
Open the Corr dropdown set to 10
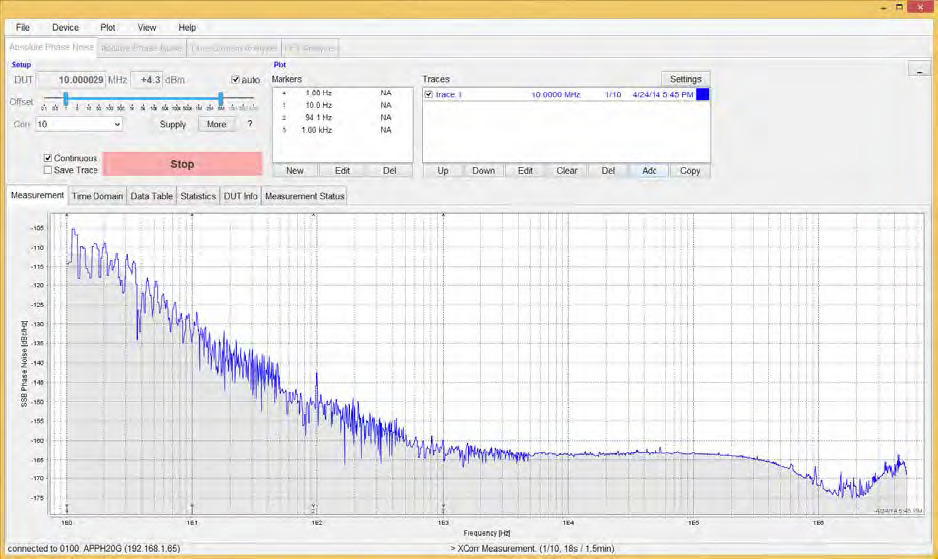coord(79,124)
